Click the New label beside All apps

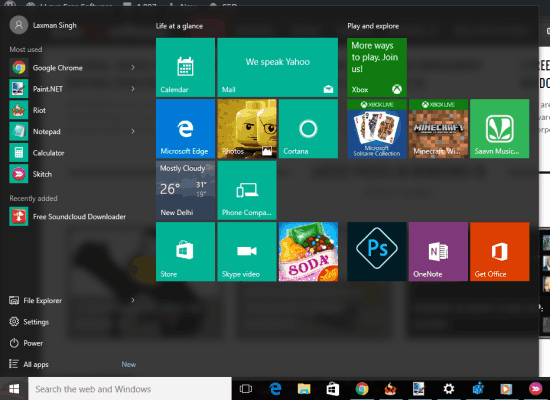[129, 365]
